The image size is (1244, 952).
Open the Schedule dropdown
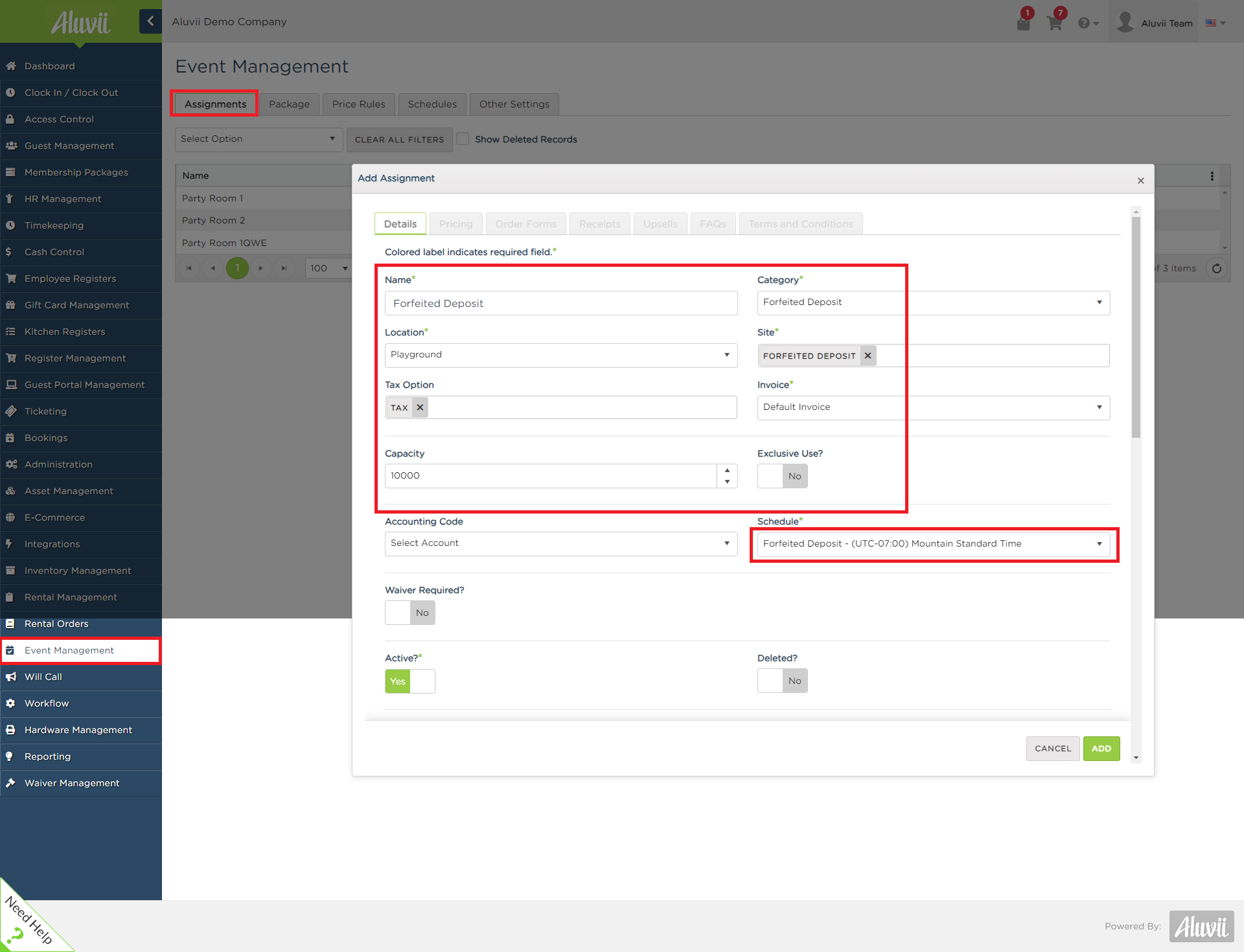[x=933, y=544]
